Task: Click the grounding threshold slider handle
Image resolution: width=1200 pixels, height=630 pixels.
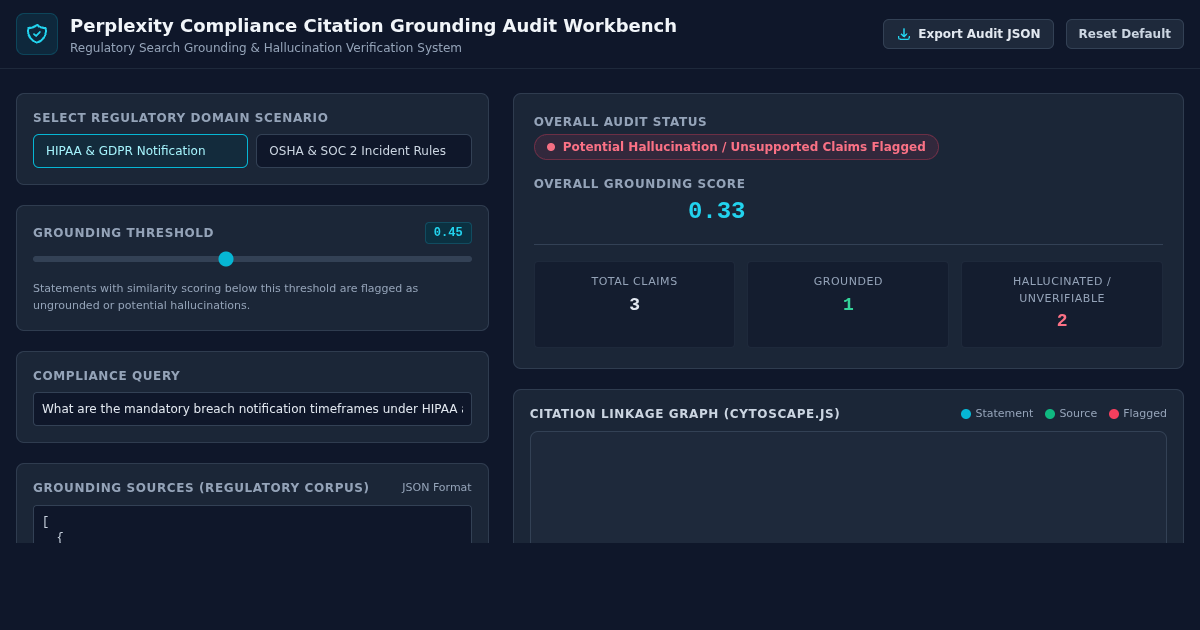Action: coord(226,259)
